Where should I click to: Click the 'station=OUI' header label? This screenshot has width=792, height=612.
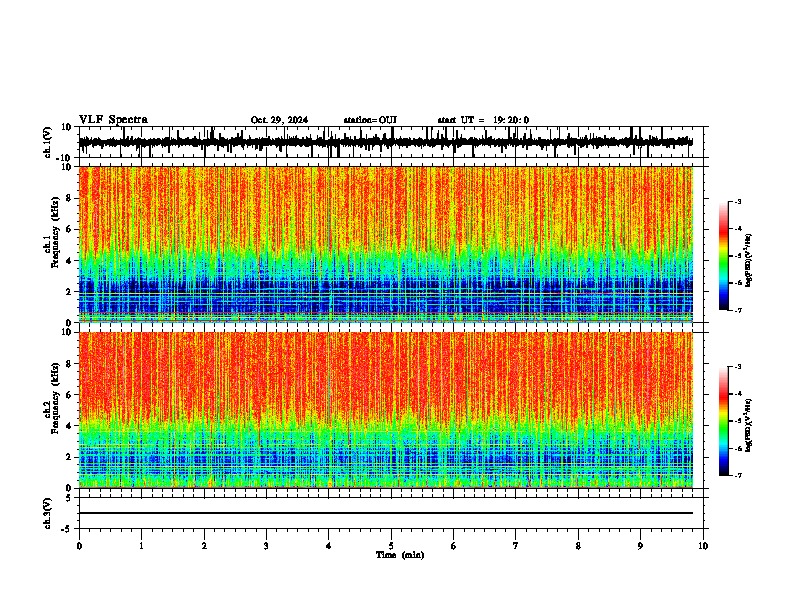coord(370,120)
